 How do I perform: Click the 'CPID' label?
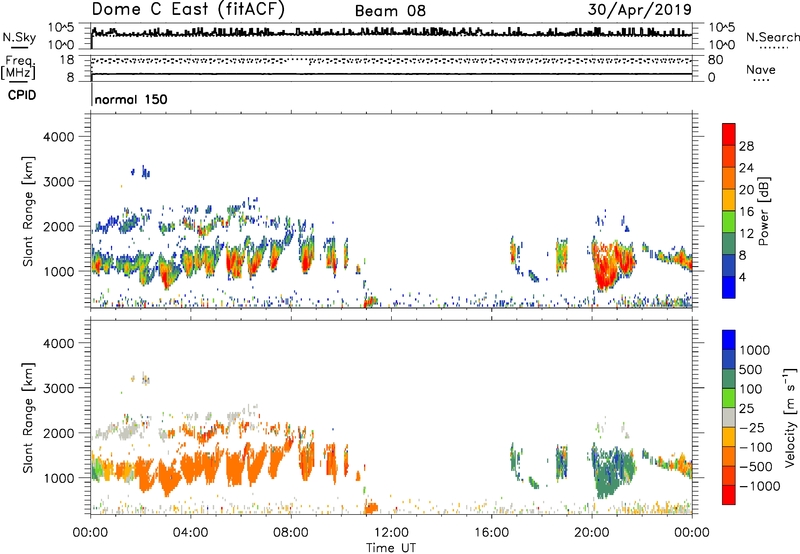22,95
